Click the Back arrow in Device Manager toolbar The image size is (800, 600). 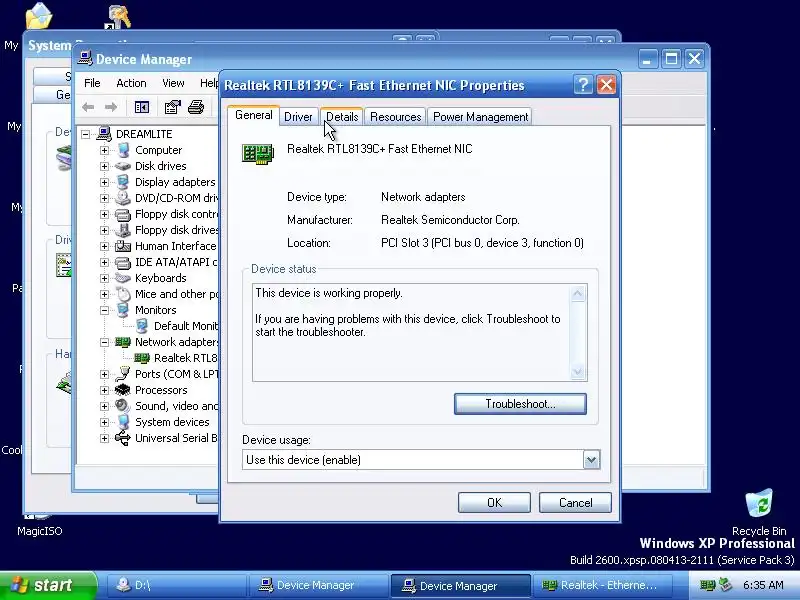pyautogui.click(x=88, y=107)
